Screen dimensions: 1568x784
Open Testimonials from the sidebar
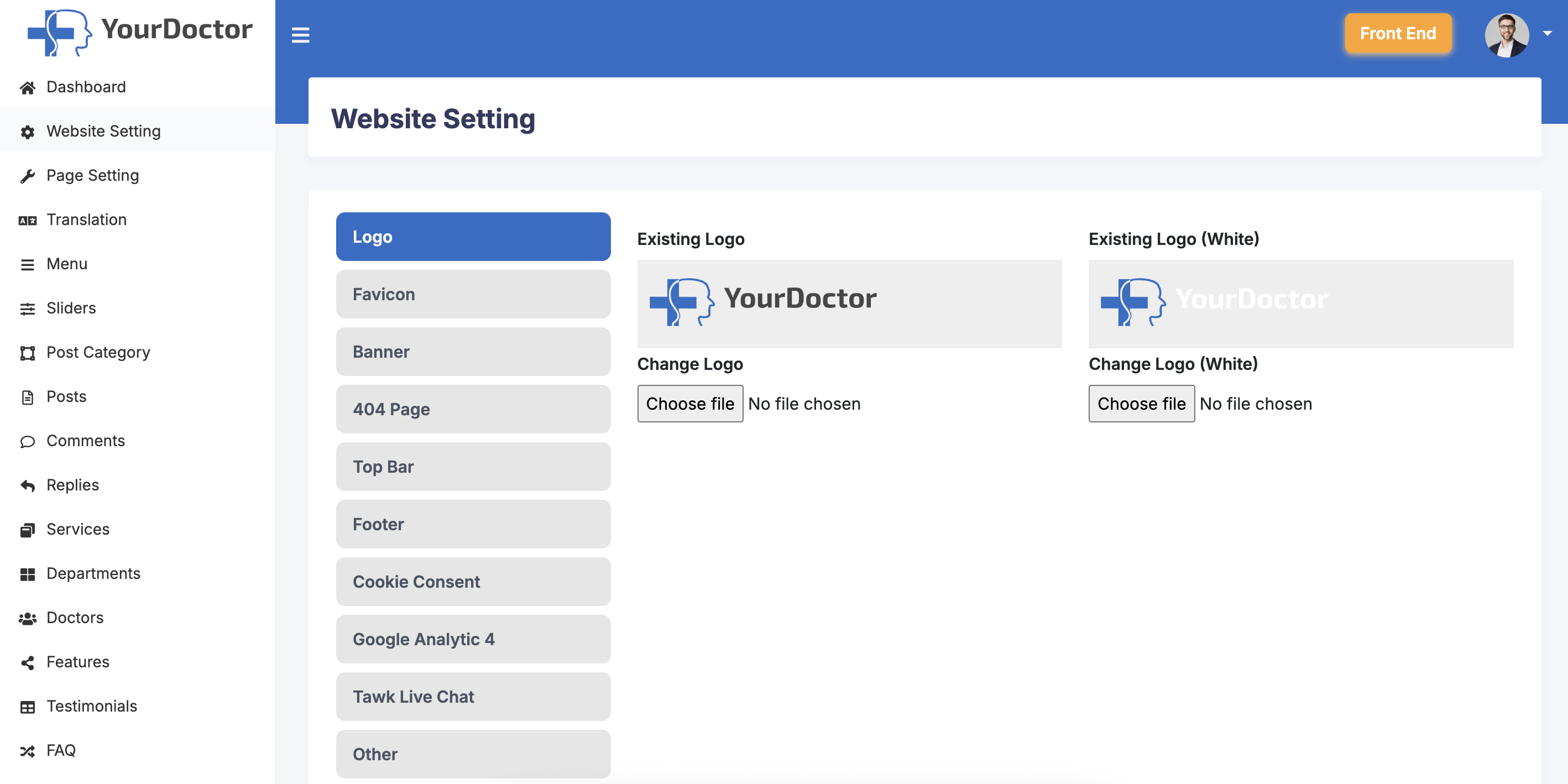pyautogui.click(x=91, y=707)
